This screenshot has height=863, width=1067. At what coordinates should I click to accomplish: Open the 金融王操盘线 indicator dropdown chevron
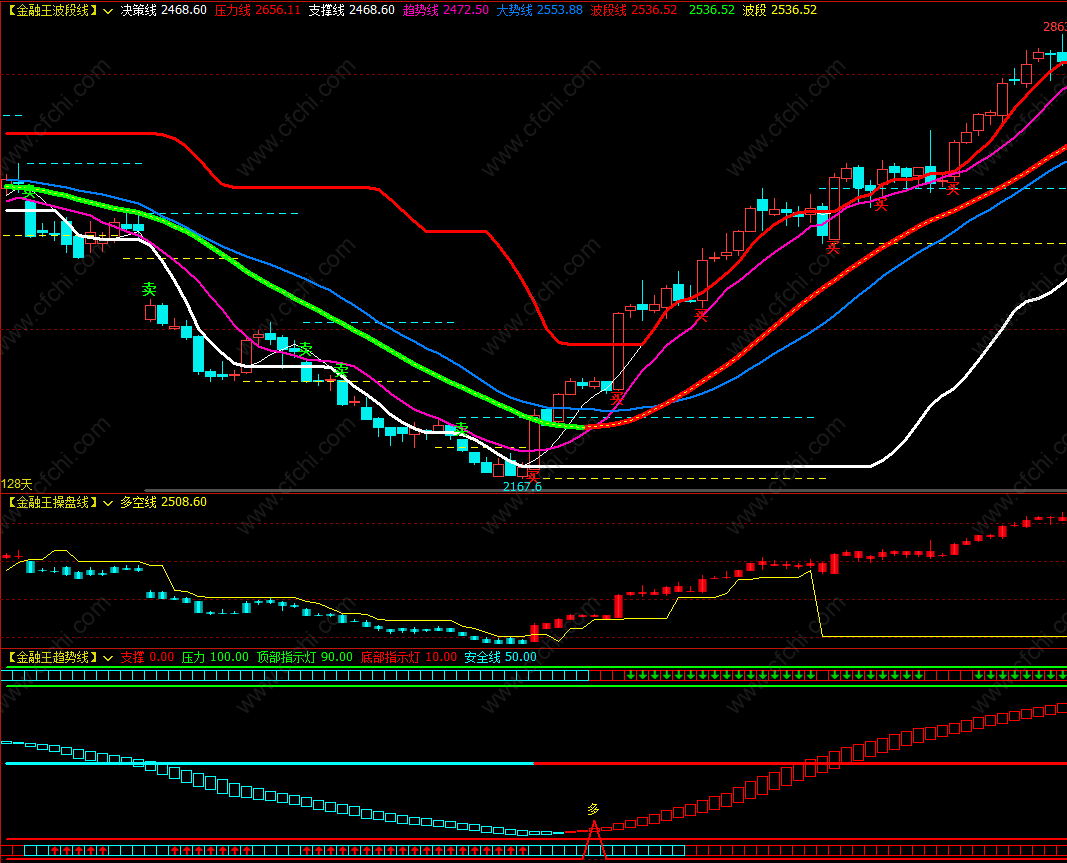point(108,503)
